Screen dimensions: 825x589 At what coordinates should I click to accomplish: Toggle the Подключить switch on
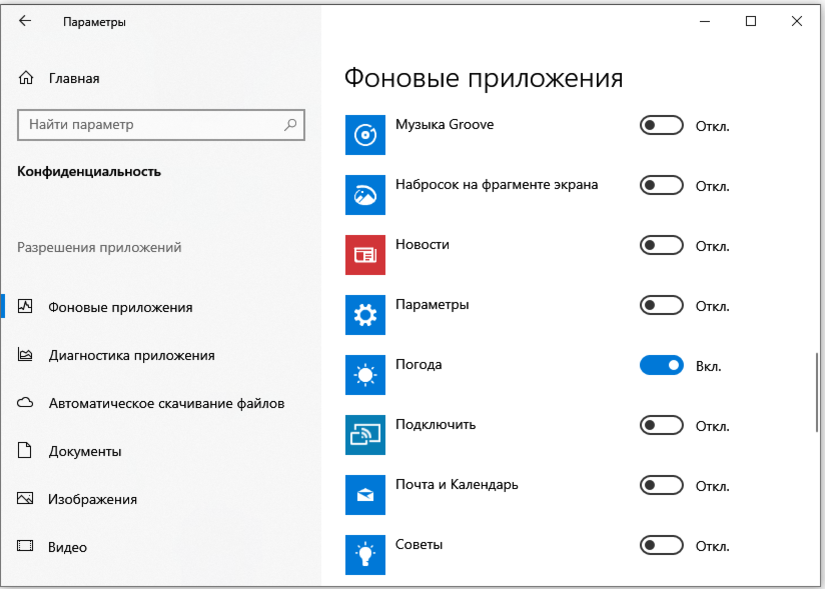661,425
